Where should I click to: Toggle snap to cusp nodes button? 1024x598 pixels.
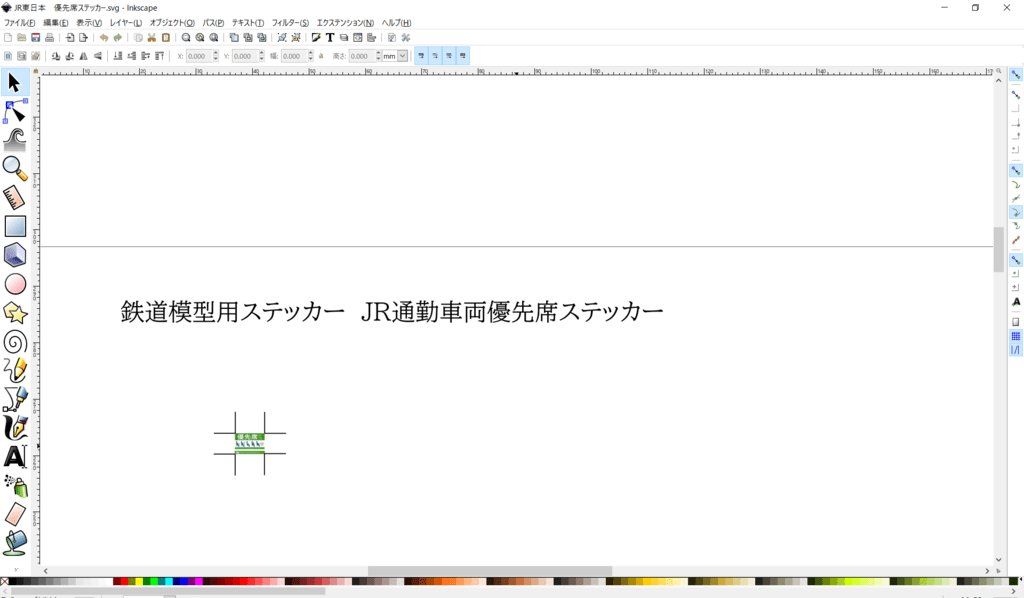coord(1016,212)
